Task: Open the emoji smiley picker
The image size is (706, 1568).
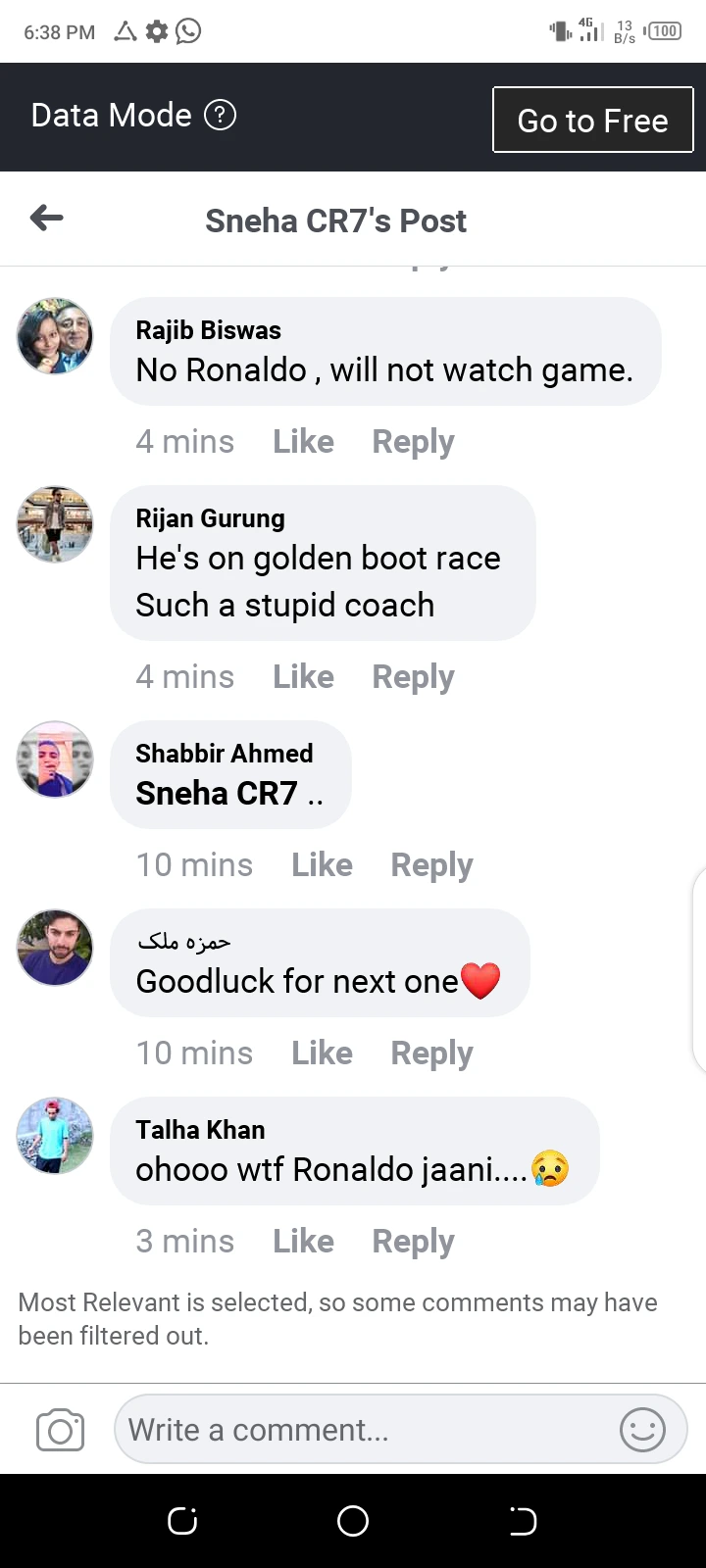Action: pyautogui.click(x=643, y=1430)
